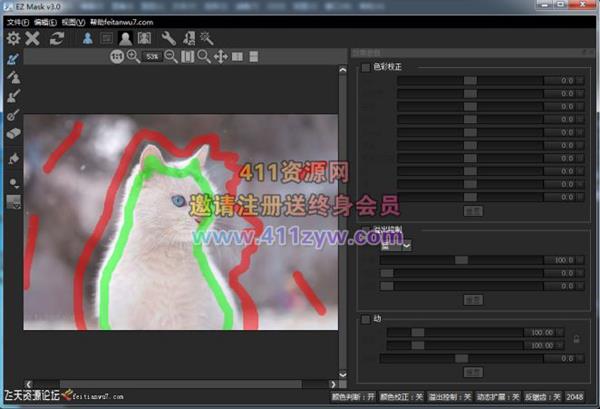Enable the 色彩校正 checkbox
The height and width of the screenshot is (409, 600).
pyautogui.click(x=365, y=67)
